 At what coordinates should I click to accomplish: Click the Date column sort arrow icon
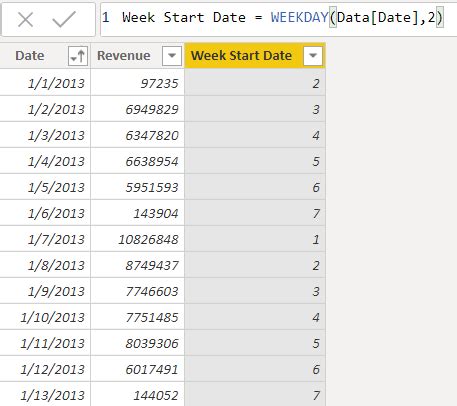click(78, 56)
